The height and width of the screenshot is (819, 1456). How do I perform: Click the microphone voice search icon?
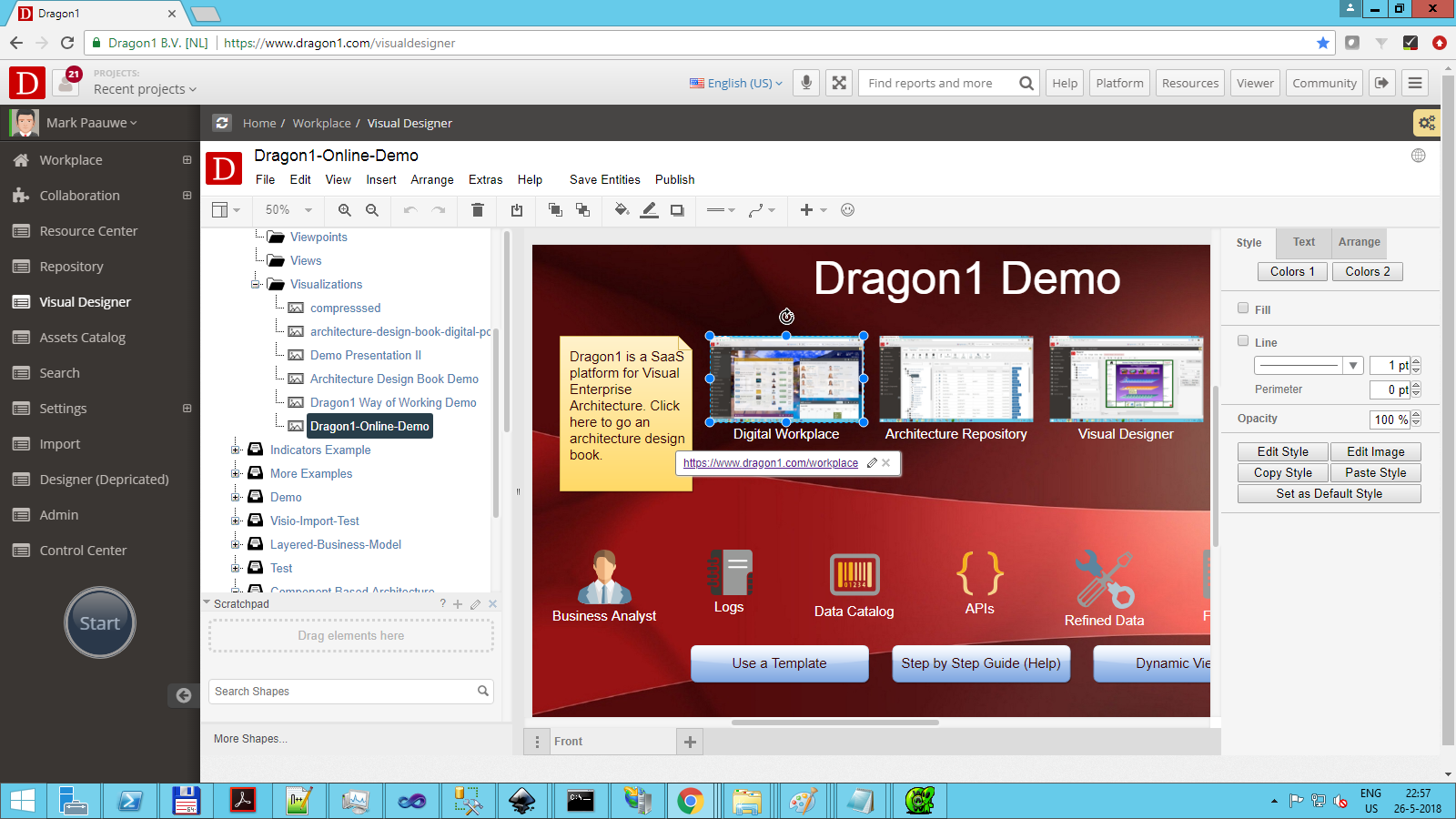[806, 83]
